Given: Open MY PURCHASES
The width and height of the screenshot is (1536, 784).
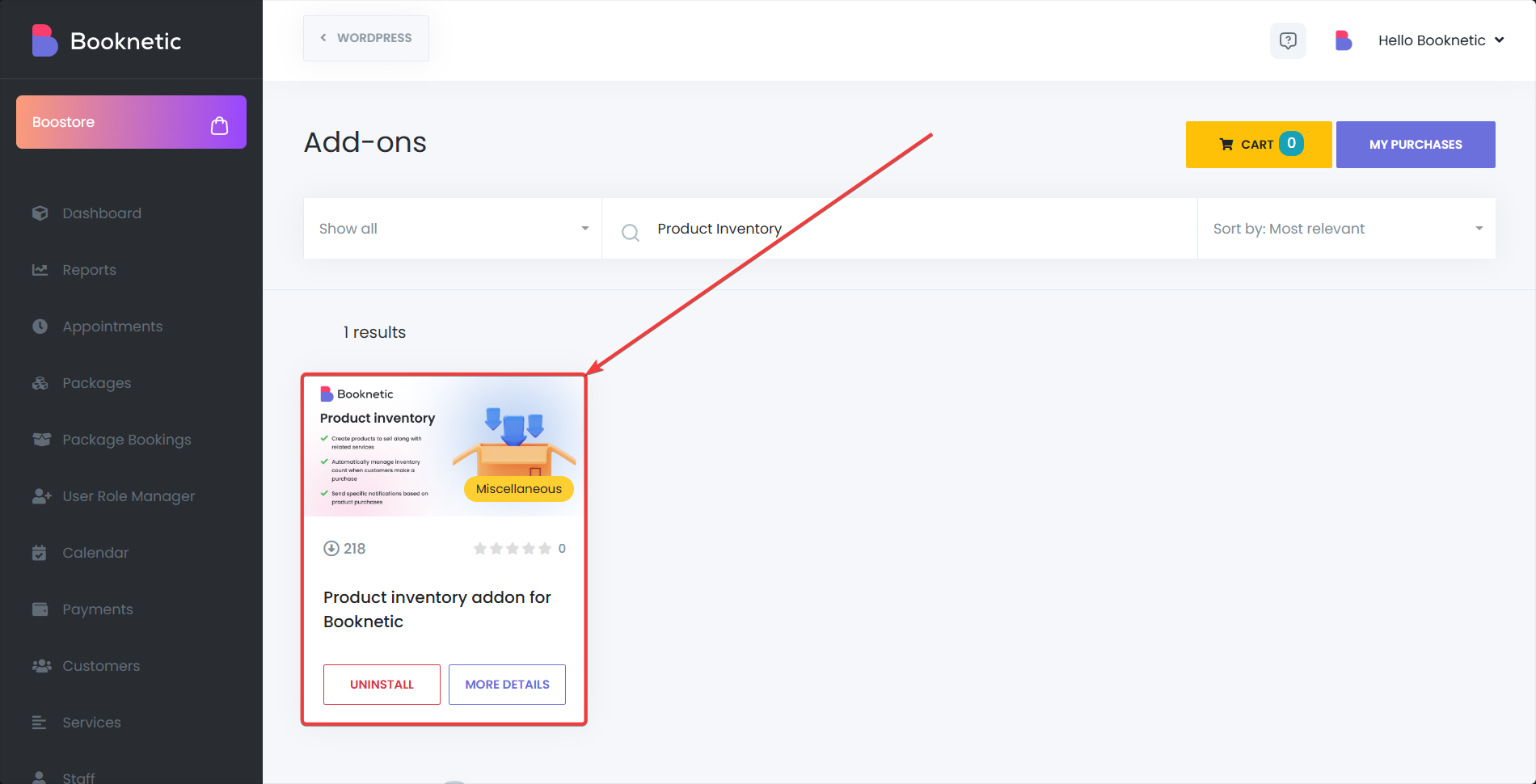Looking at the screenshot, I should 1416,145.
